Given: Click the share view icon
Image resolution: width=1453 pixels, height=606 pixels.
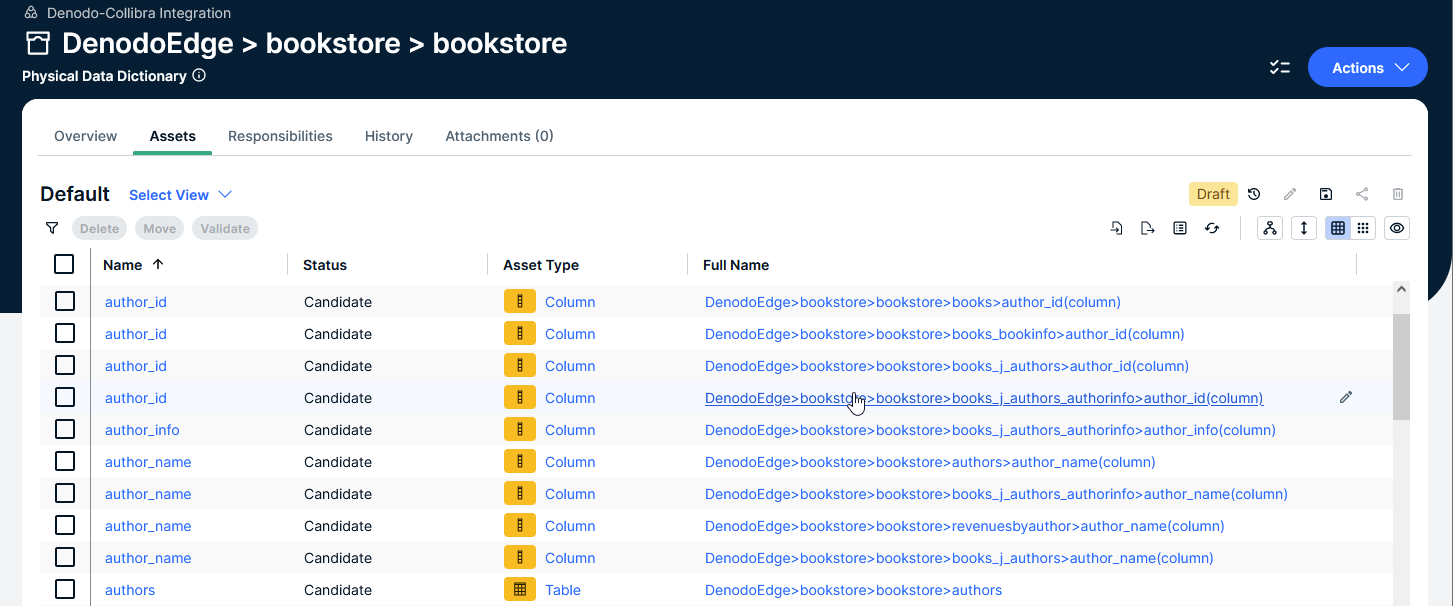Looking at the screenshot, I should coord(1362,194).
